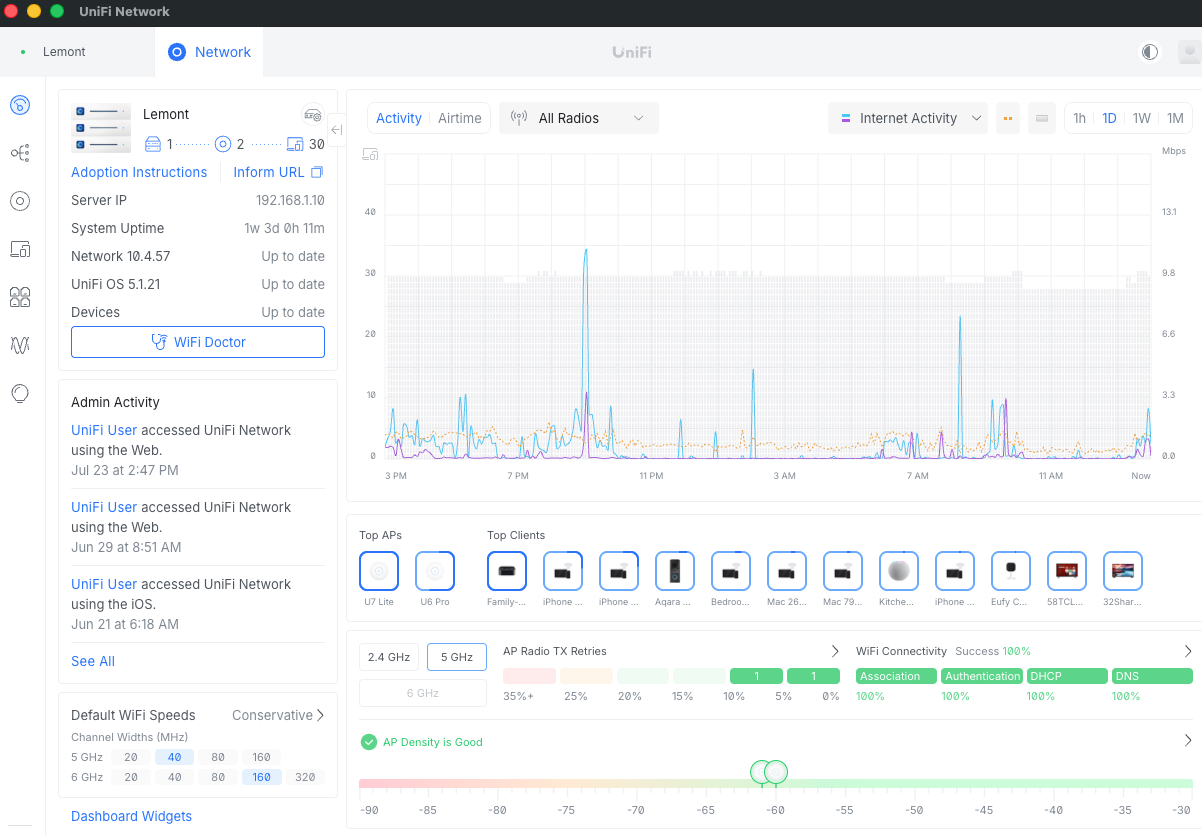Select the U7 Lite access point icon

[379, 571]
